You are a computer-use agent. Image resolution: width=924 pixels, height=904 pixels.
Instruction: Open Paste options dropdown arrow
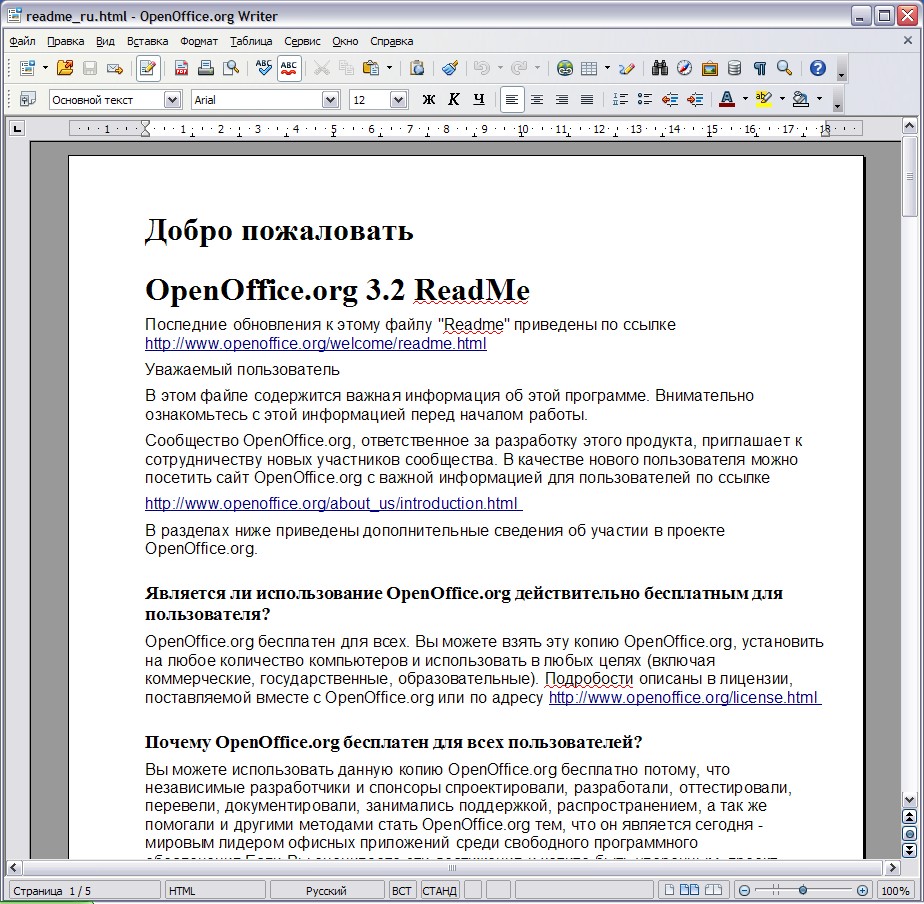[389, 68]
